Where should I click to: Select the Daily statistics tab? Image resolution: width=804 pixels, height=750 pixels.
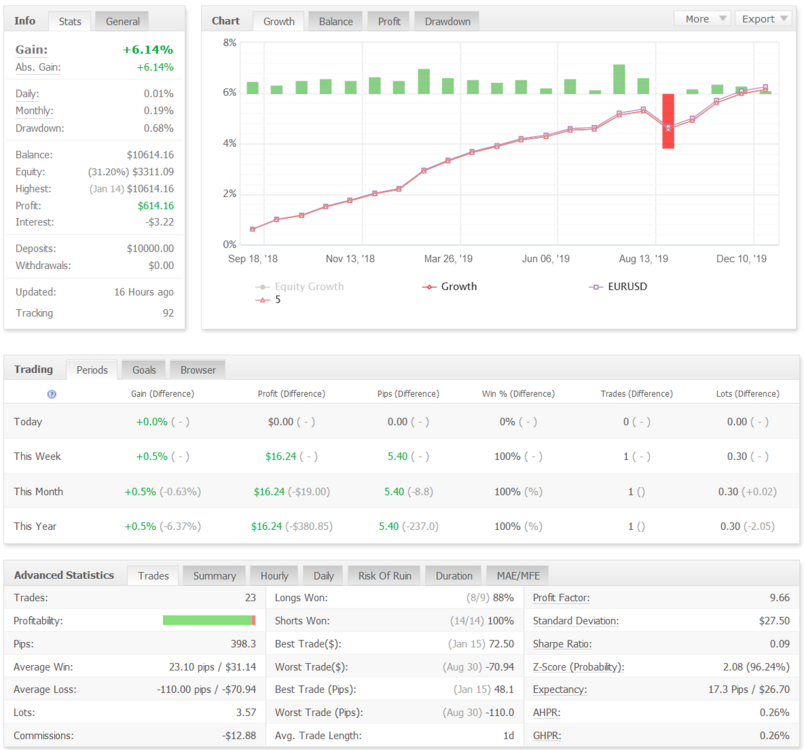click(x=324, y=576)
